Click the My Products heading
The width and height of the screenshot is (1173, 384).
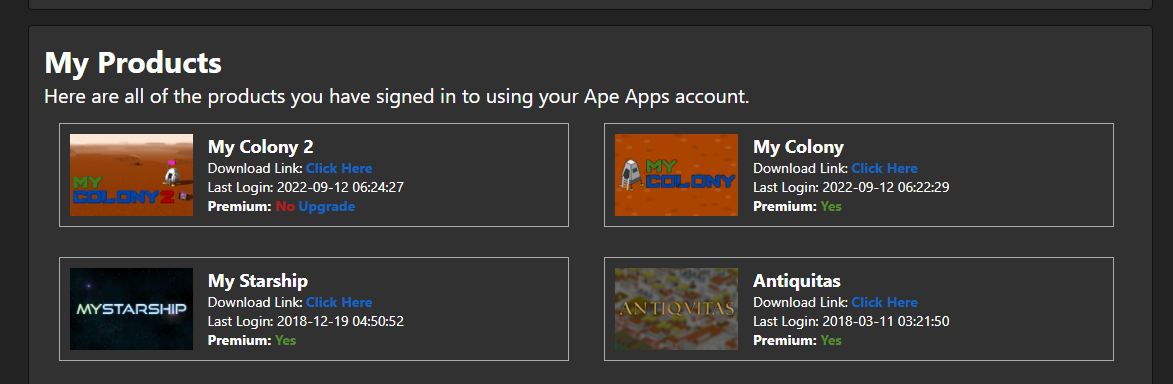[x=133, y=63]
